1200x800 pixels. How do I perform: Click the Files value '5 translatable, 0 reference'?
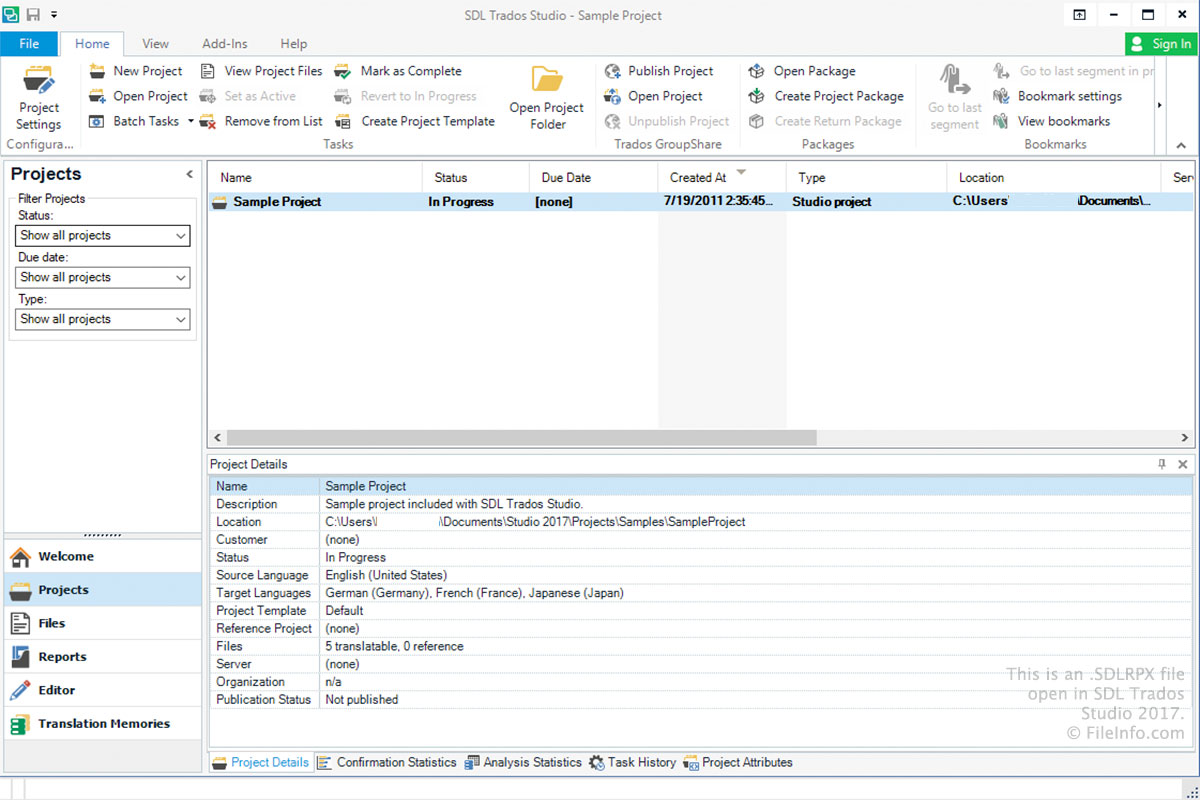[395, 646]
